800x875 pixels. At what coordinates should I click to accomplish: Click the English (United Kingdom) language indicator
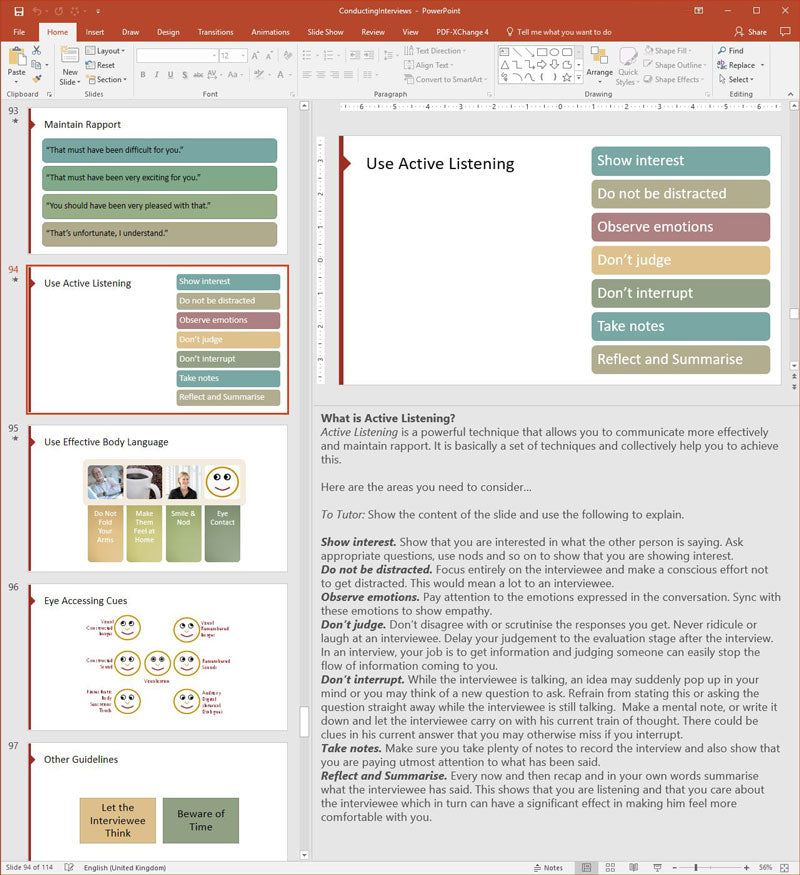coord(125,868)
